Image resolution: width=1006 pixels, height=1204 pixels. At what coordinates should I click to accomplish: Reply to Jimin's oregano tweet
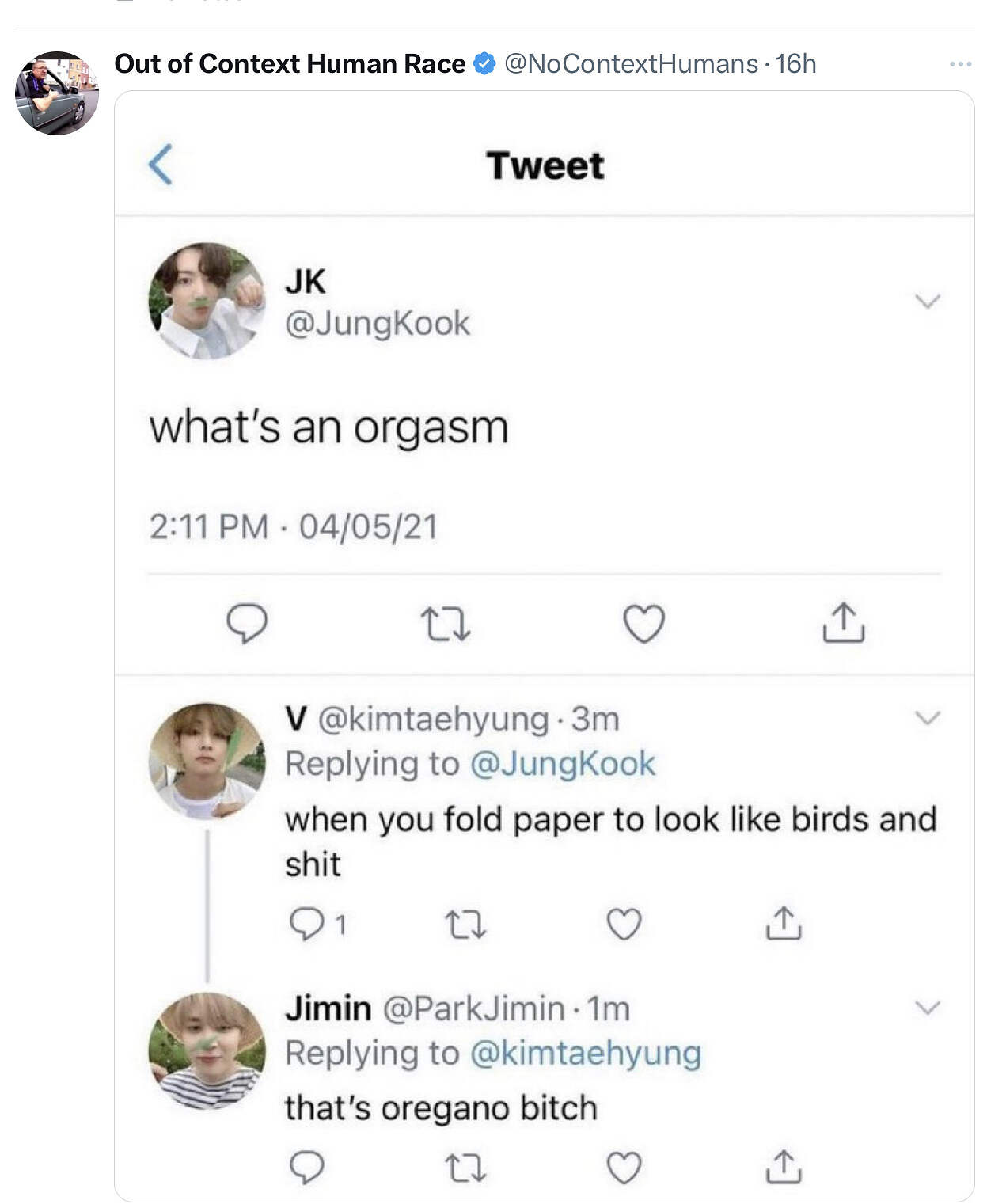[x=306, y=1168]
